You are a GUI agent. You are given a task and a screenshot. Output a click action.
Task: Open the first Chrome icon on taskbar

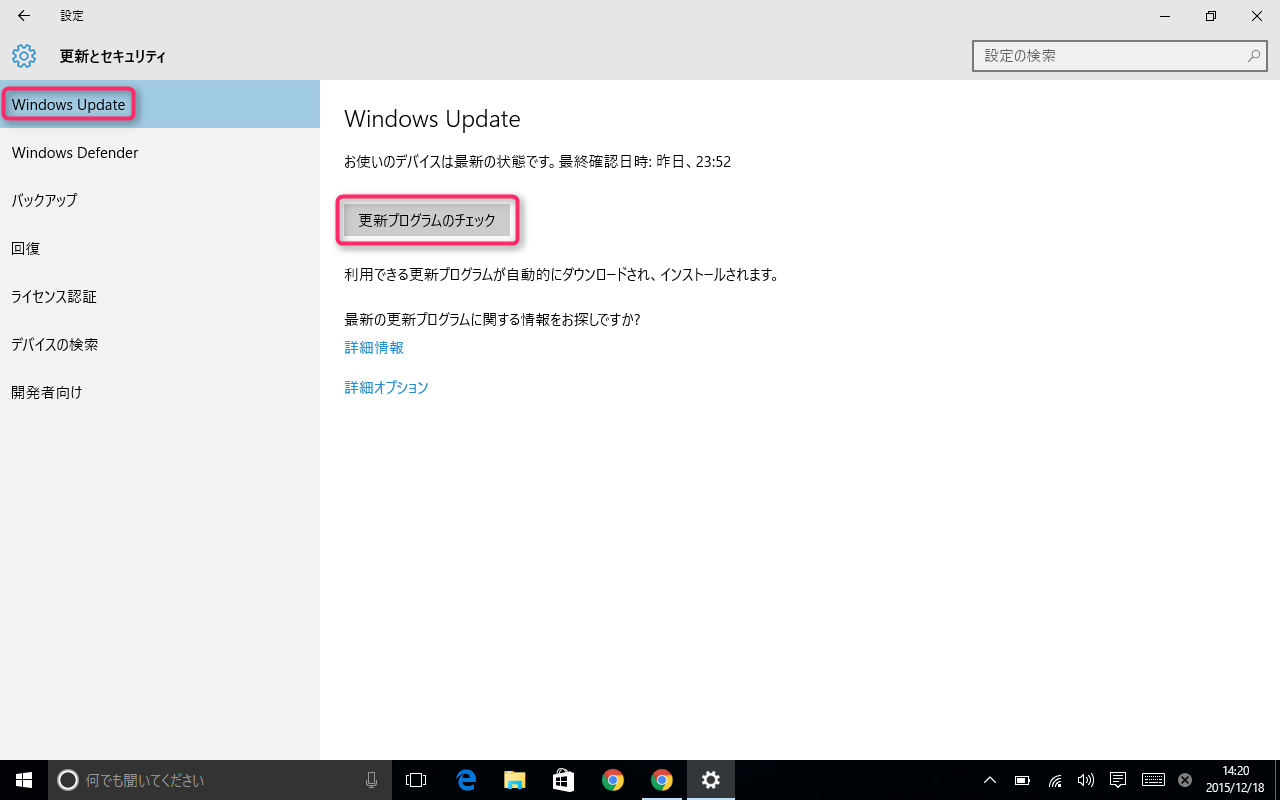click(613, 780)
